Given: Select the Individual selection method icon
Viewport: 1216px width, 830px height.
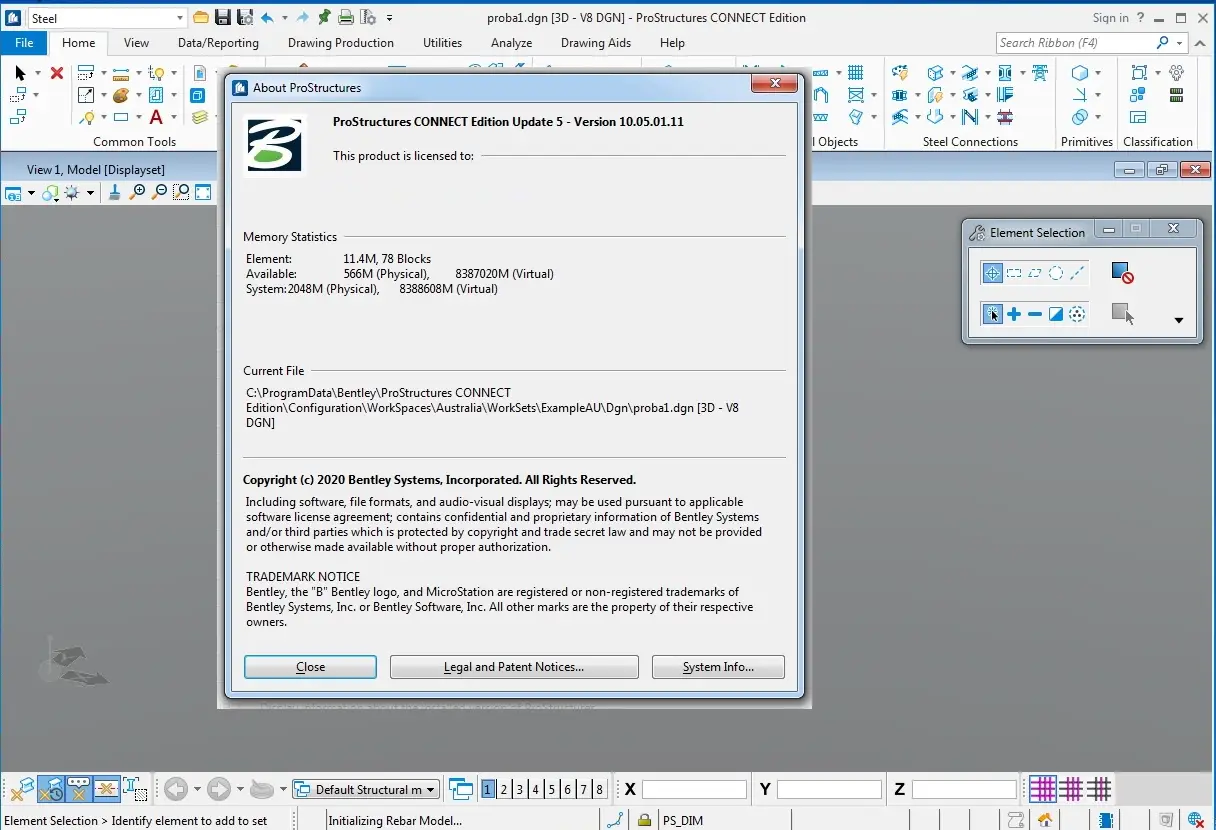Looking at the screenshot, I should tap(992, 273).
